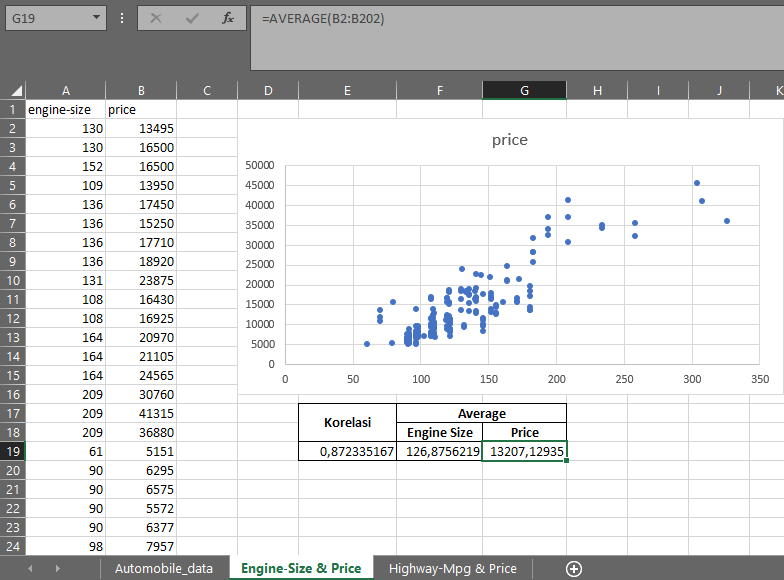Click the 50000 vertical axis label
The width and height of the screenshot is (784, 580).
tap(260, 165)
